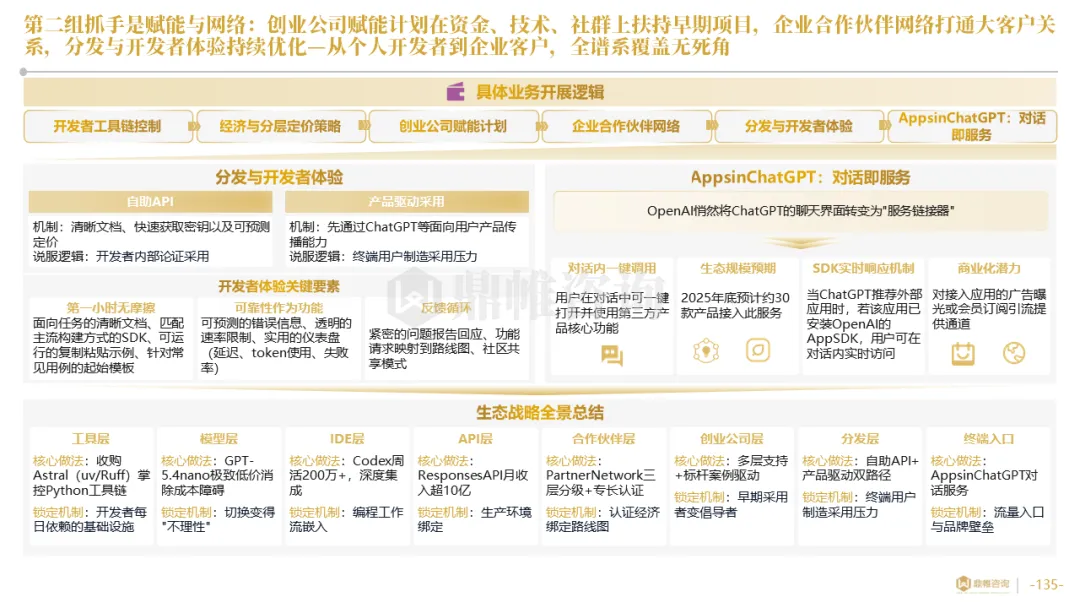The width and height of the screenshot is (1080, 608).
Task: Click the 合作伙伴层 column title
Action: click(x=603, y=439)
